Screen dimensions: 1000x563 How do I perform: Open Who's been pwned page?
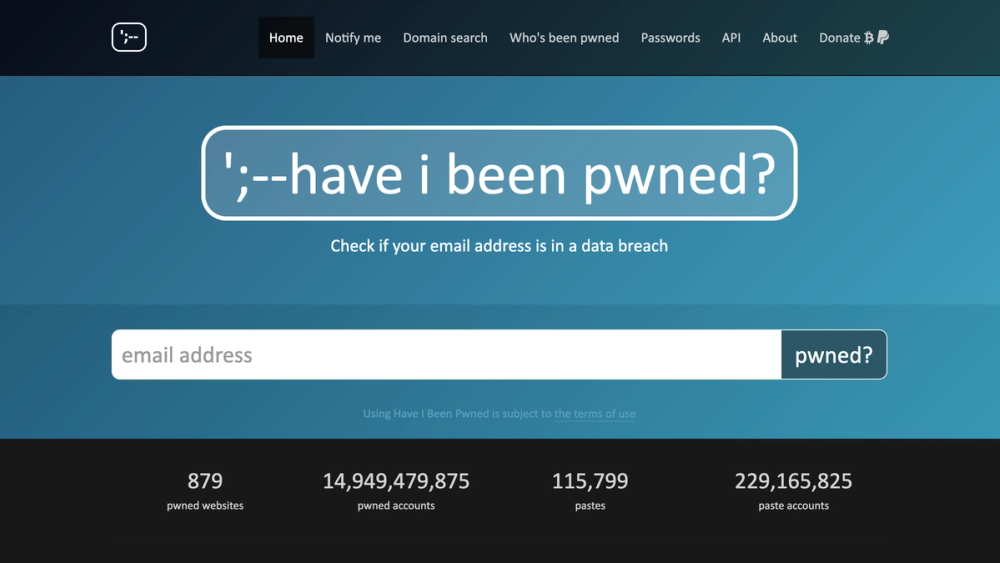pos(564,38)
